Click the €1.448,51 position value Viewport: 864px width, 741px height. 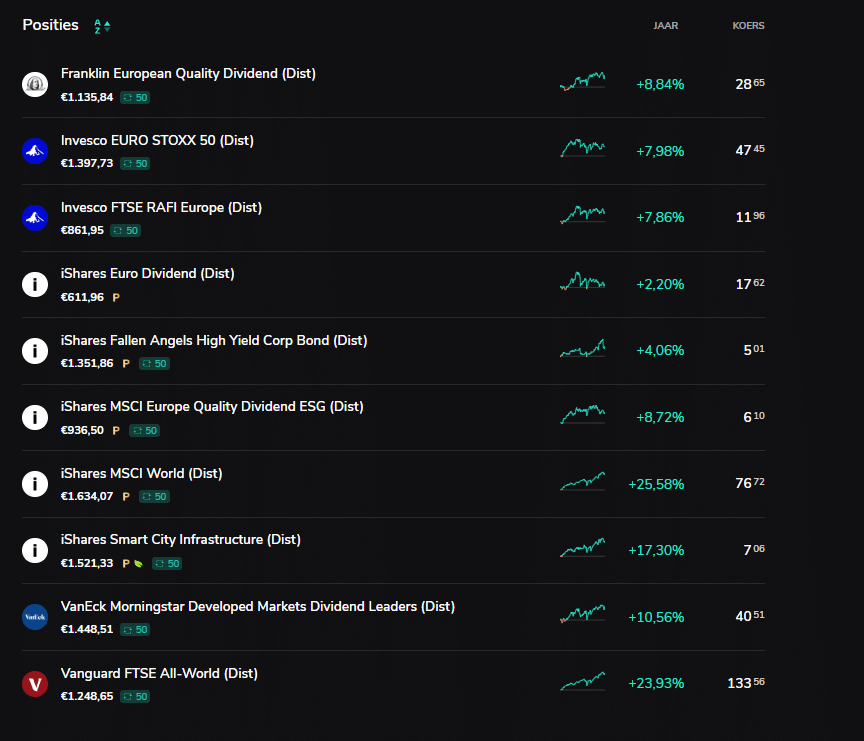pyautogui.click(x=87, y=629)
